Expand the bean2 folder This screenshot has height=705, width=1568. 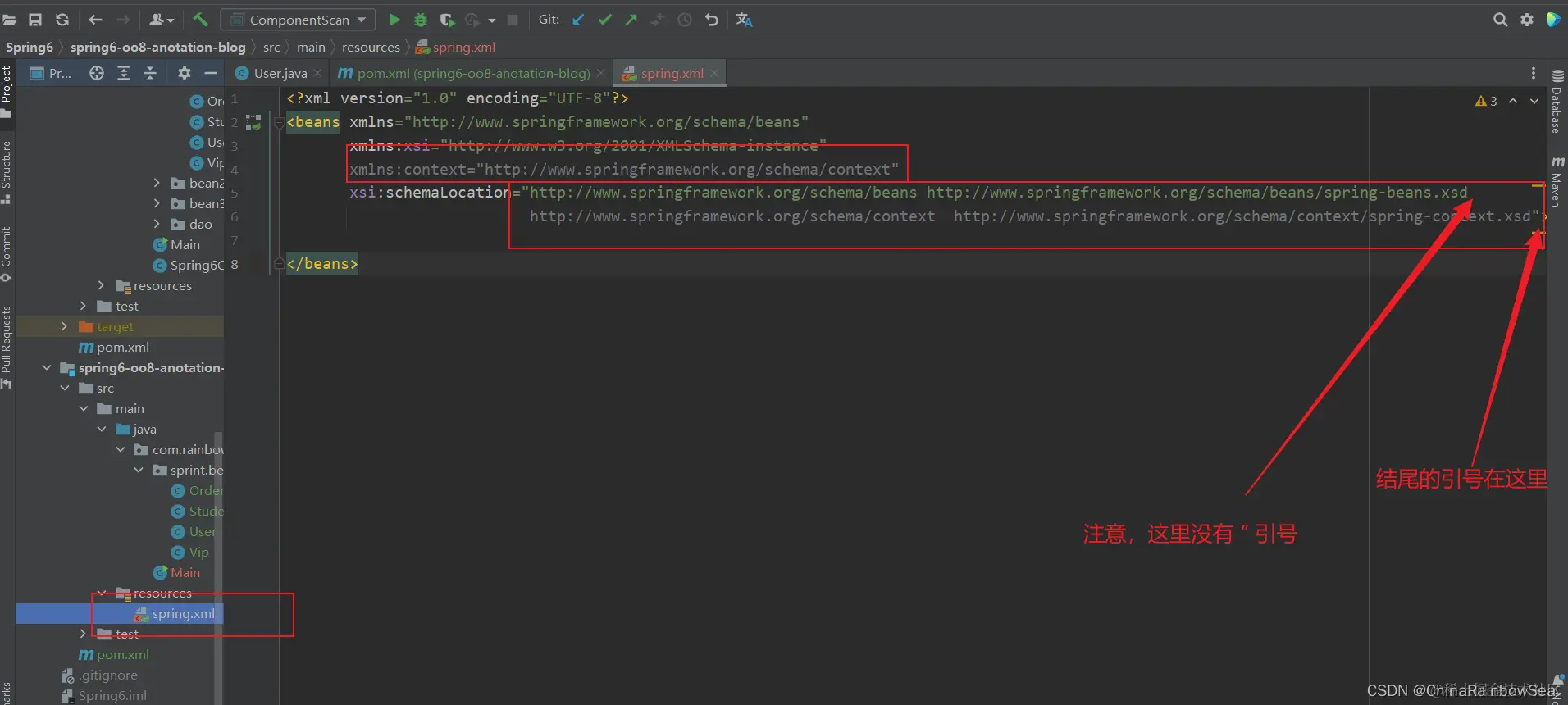coord(157,183)
